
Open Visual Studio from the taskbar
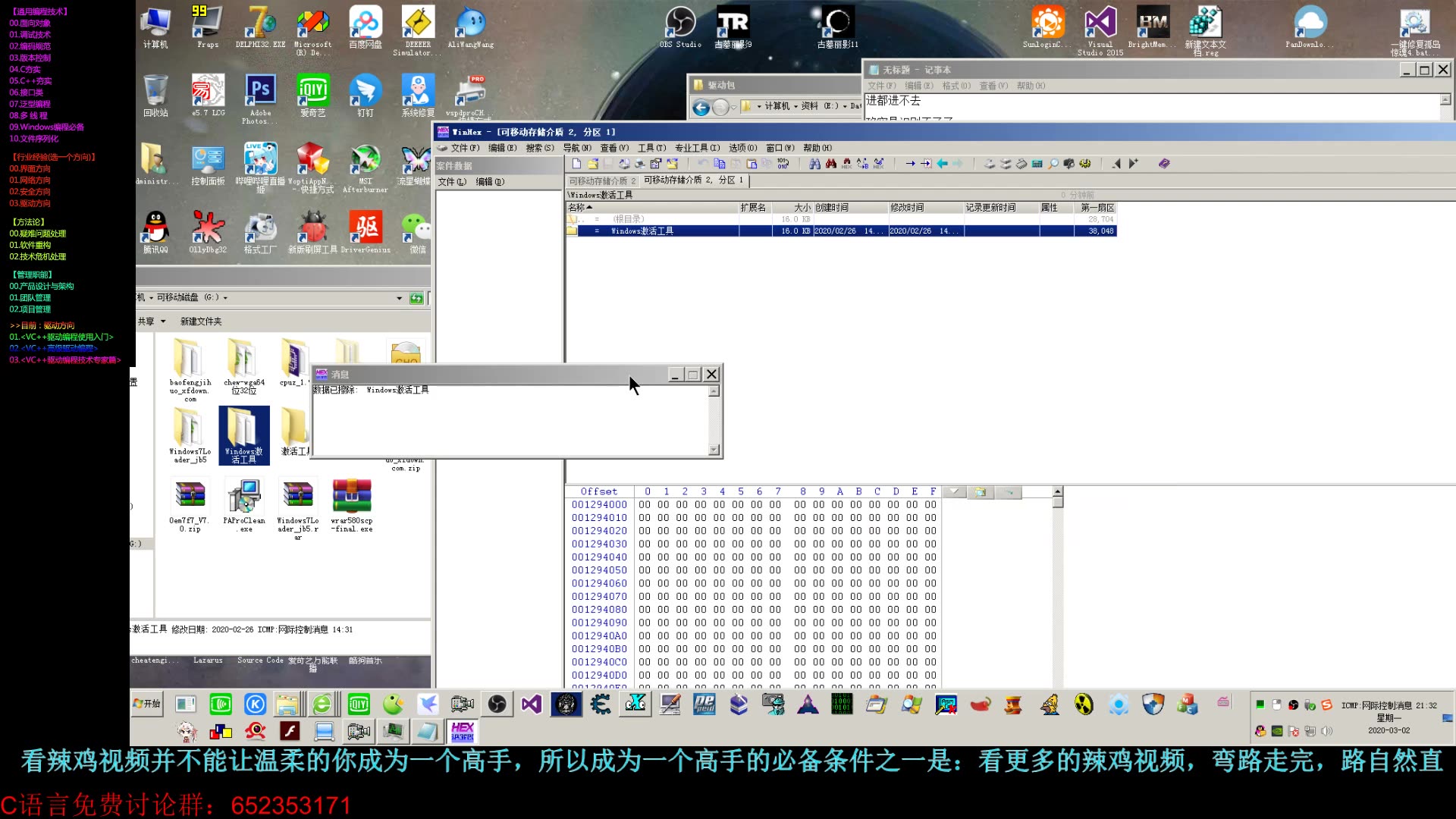tap(532, 704)
